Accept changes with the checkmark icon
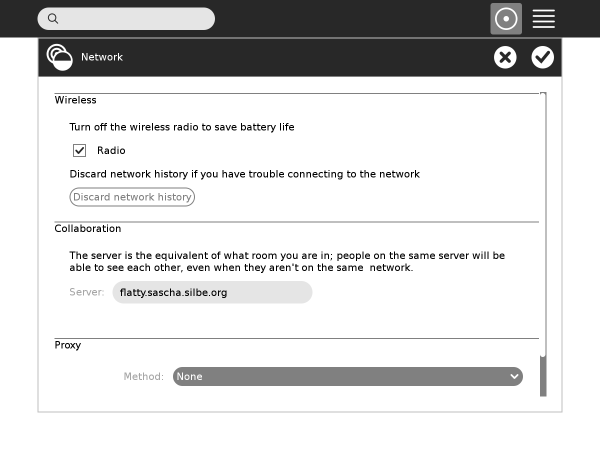600x450 pixels. click(x=543, y=57)
